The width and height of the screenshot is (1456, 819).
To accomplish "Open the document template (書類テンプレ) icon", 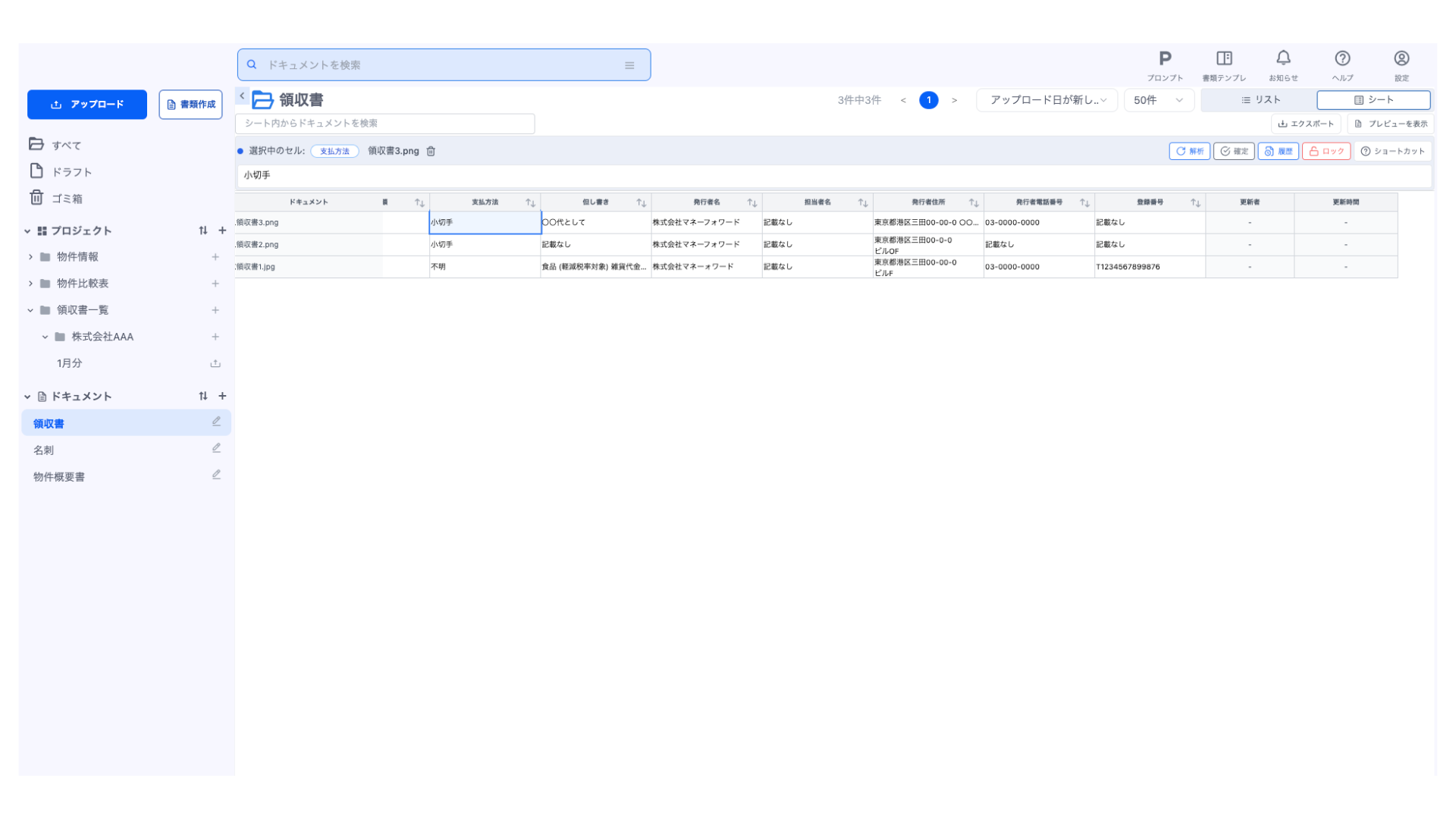I will tap(1224, 59).
